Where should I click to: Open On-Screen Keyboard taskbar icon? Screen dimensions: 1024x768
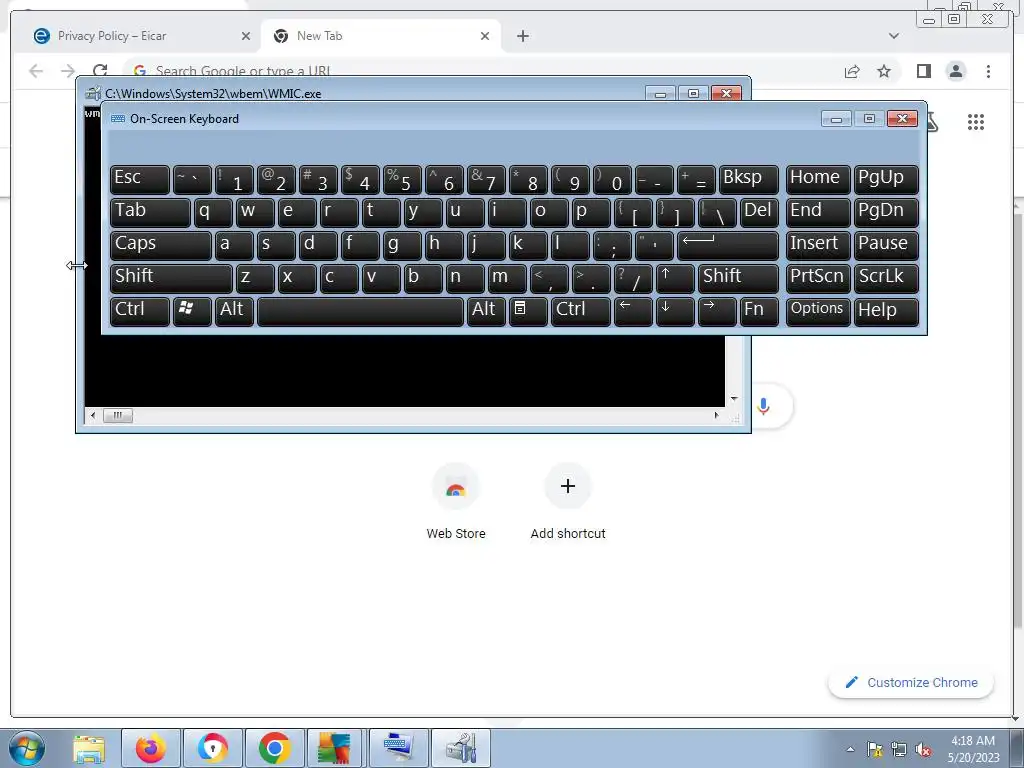[398, 748]
